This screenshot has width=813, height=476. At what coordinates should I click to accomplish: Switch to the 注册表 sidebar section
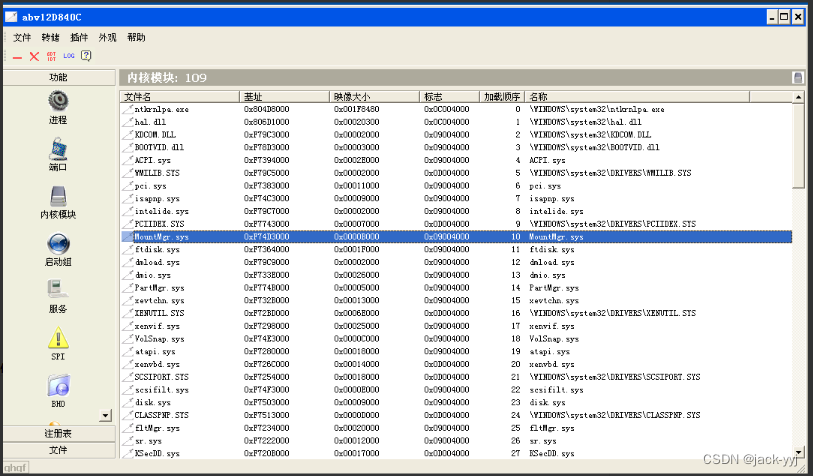[x=59, y=433]
